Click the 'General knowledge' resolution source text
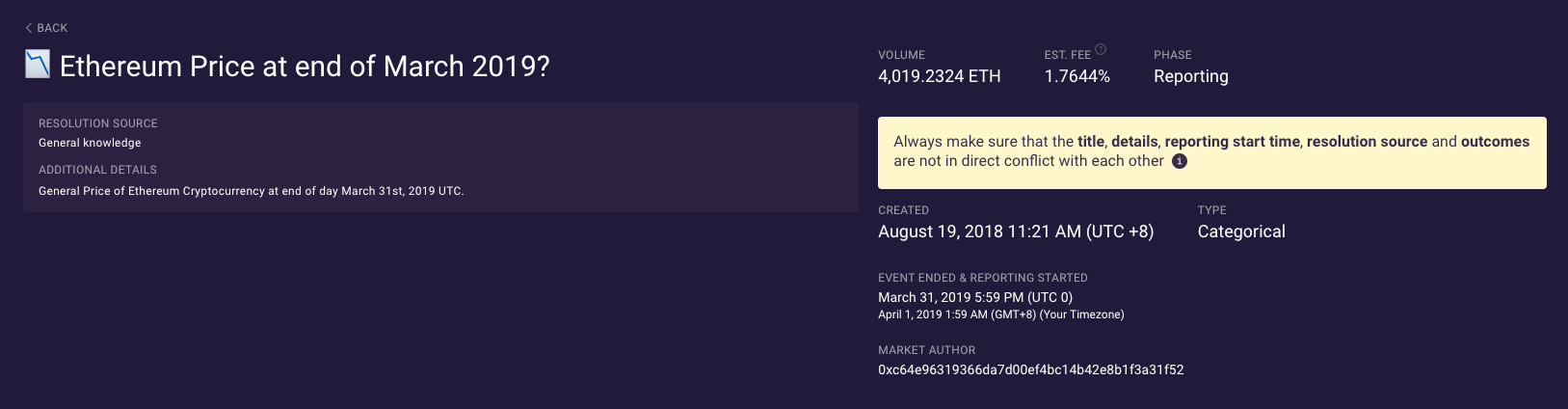1568x409 pixels. (x=90, y=143)
